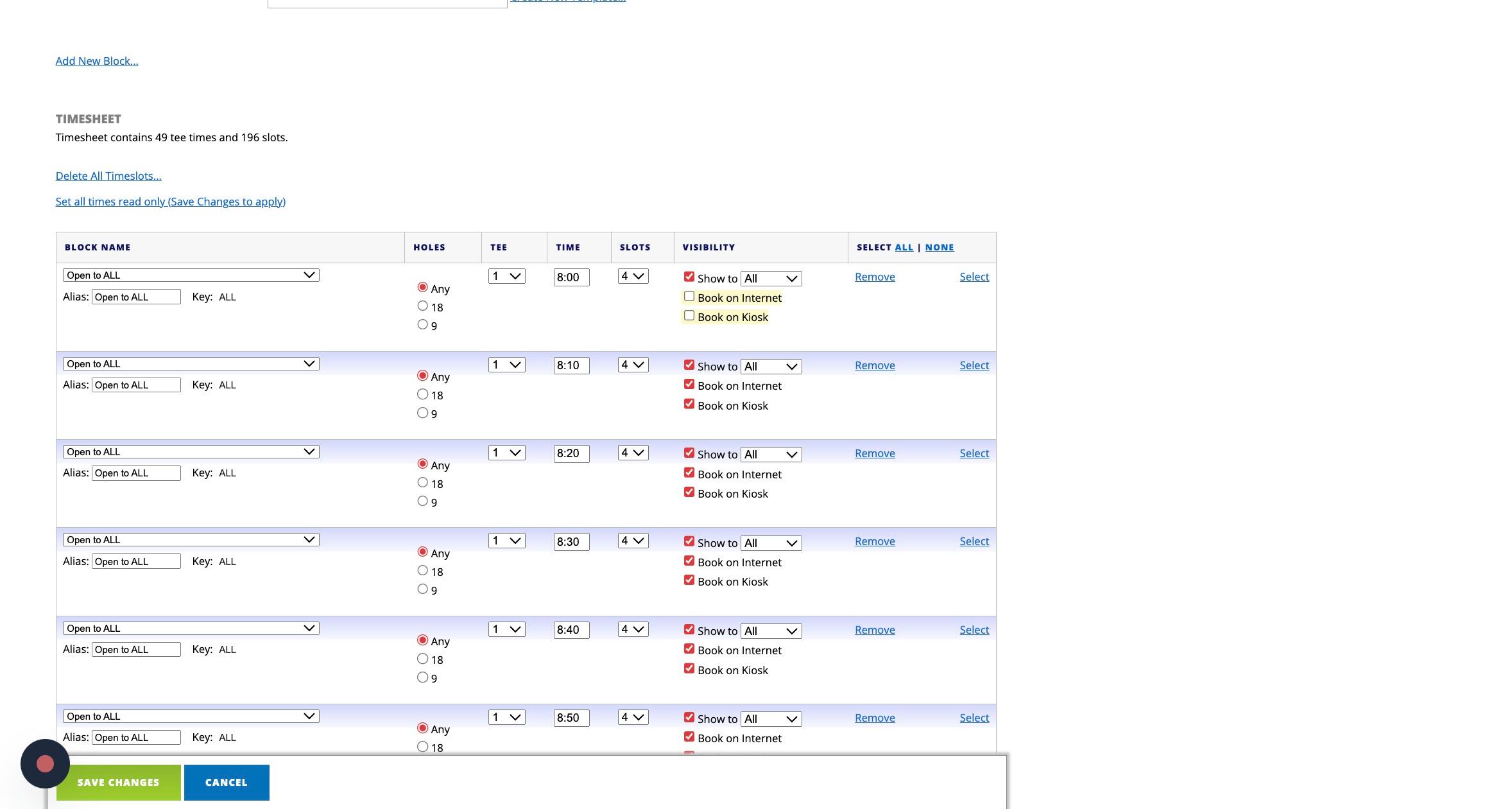Click Set all times read only link
Viewport: 1512px width, 809px height.
pos(171,202)
